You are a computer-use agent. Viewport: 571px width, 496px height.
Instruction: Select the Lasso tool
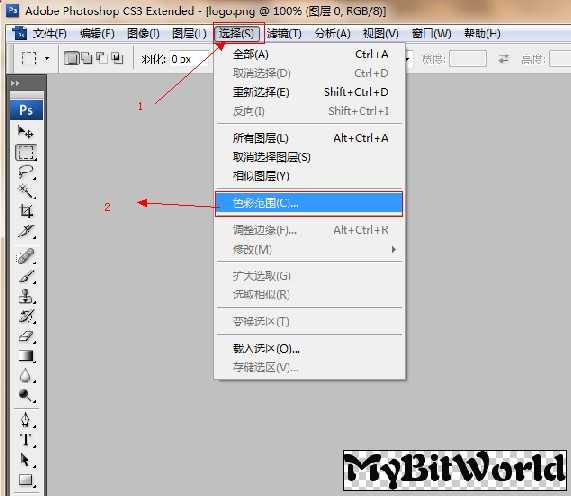point(25,172)
